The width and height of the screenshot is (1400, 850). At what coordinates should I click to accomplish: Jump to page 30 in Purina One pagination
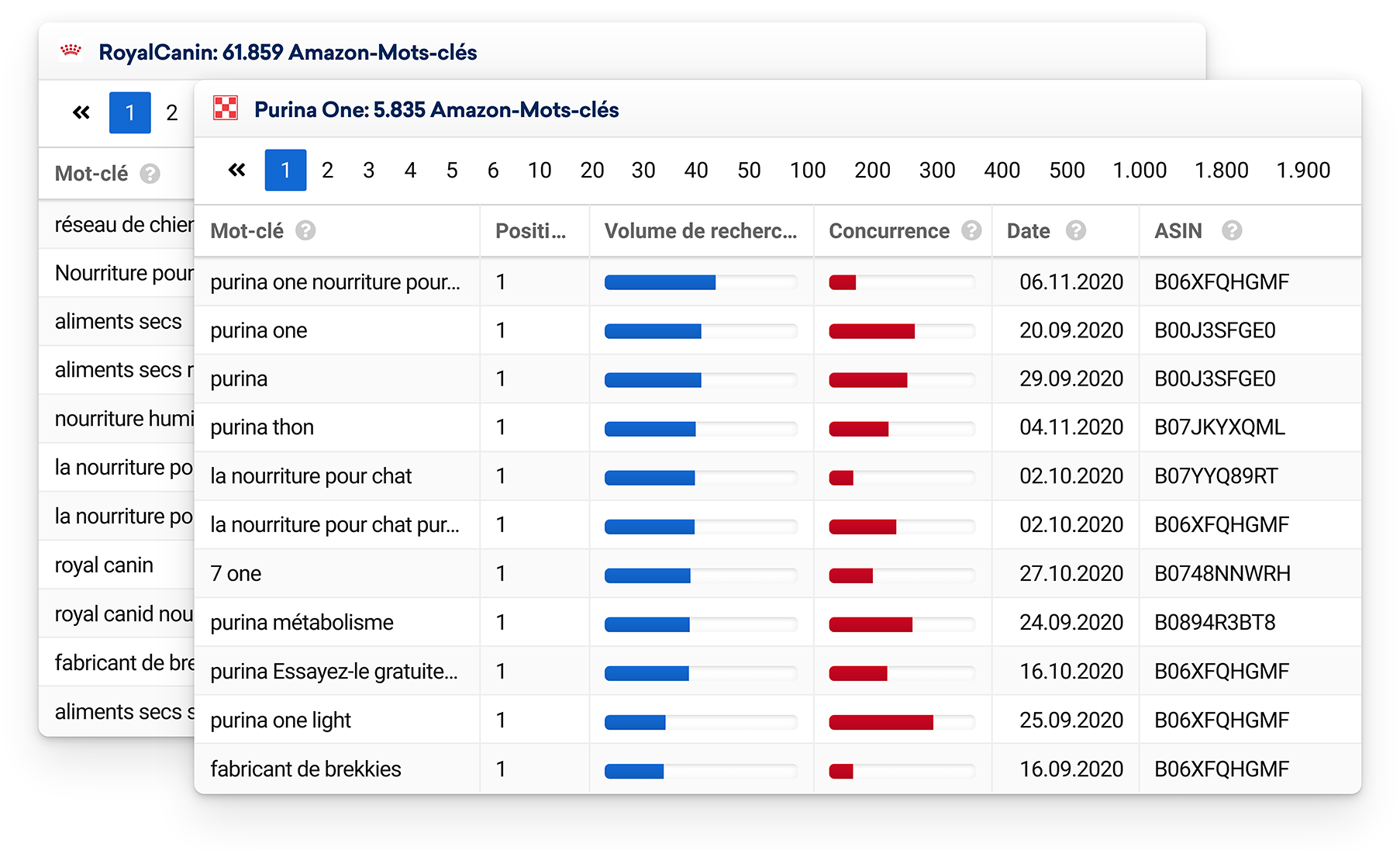tap(643, 170)
